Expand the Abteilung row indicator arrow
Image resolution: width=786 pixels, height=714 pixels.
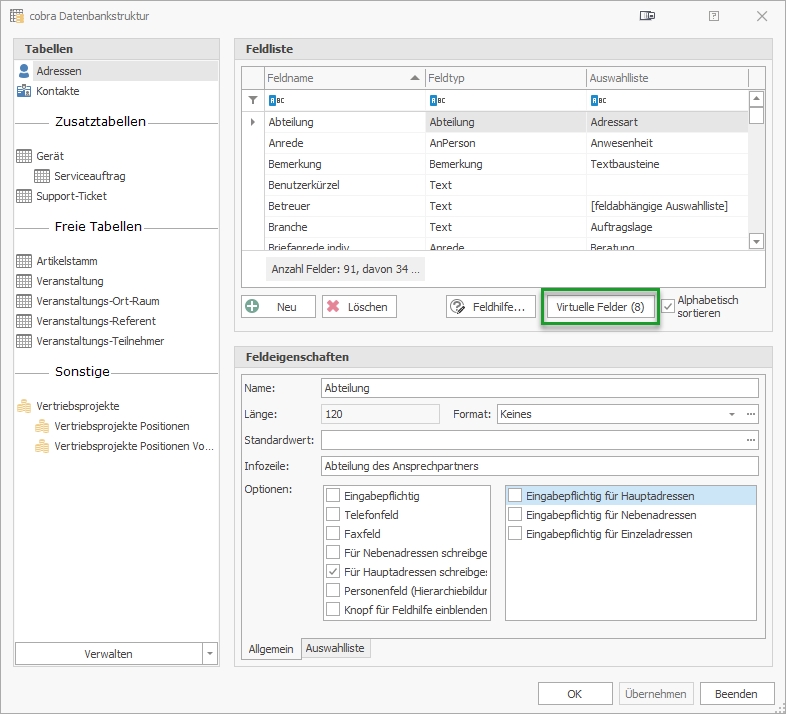pyautogui.click(x=253, y=122)
